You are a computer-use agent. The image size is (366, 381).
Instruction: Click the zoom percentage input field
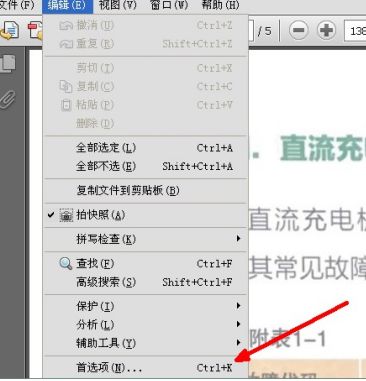[355, 31]
